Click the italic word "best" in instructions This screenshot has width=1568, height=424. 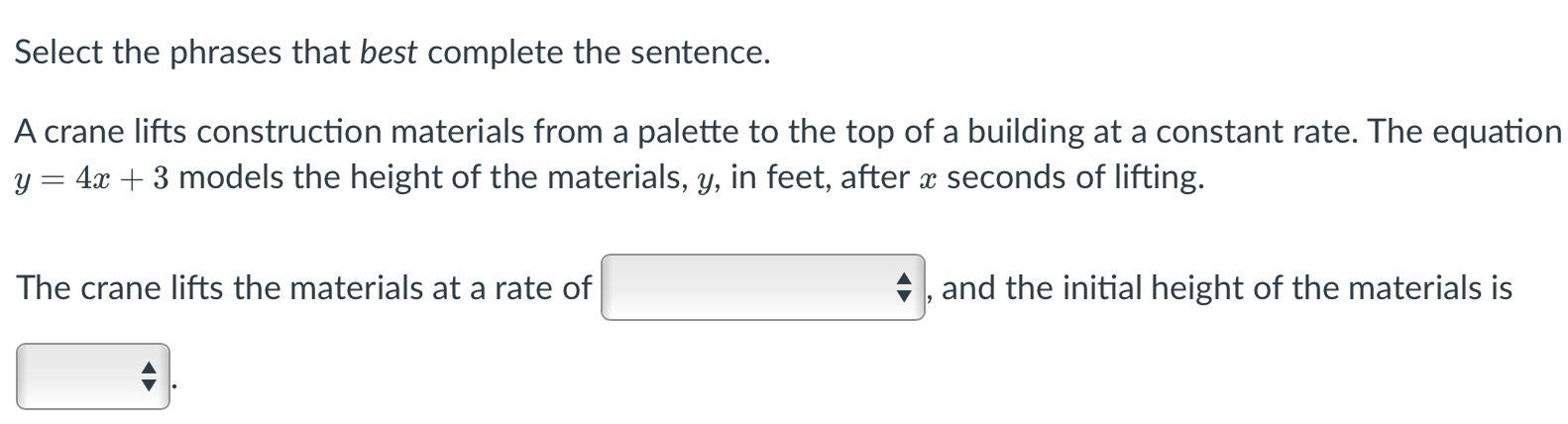pos(388,53)
